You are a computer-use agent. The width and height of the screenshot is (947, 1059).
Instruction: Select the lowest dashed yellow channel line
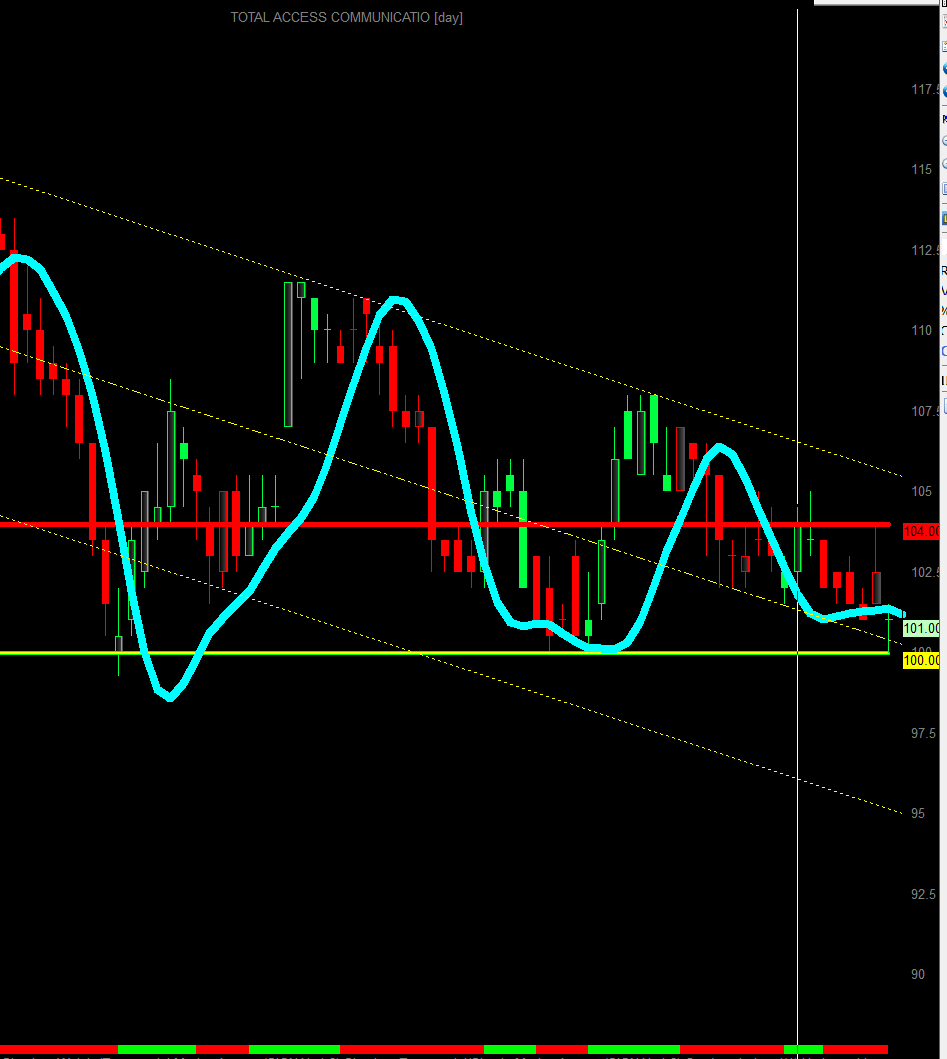(451, 666)
